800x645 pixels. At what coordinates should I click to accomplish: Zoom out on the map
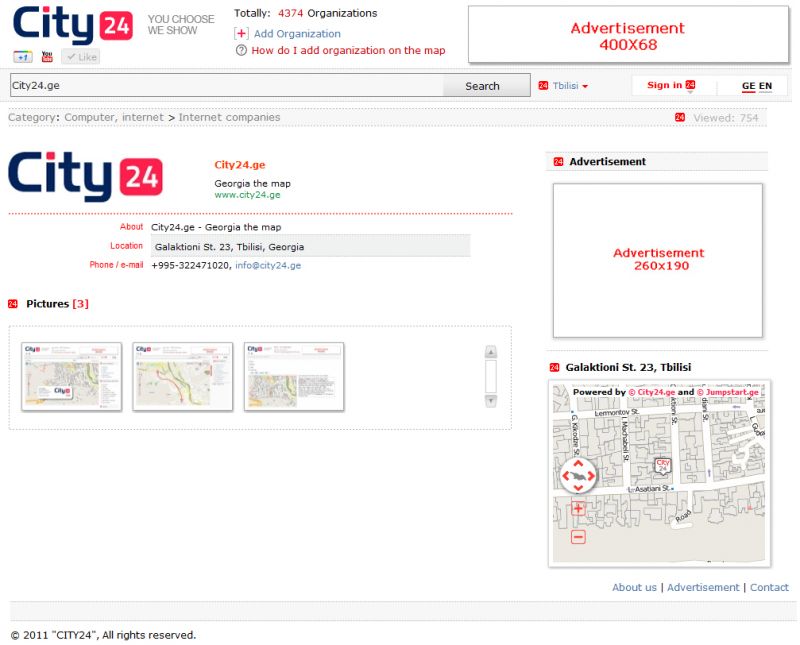pos(578,537)
